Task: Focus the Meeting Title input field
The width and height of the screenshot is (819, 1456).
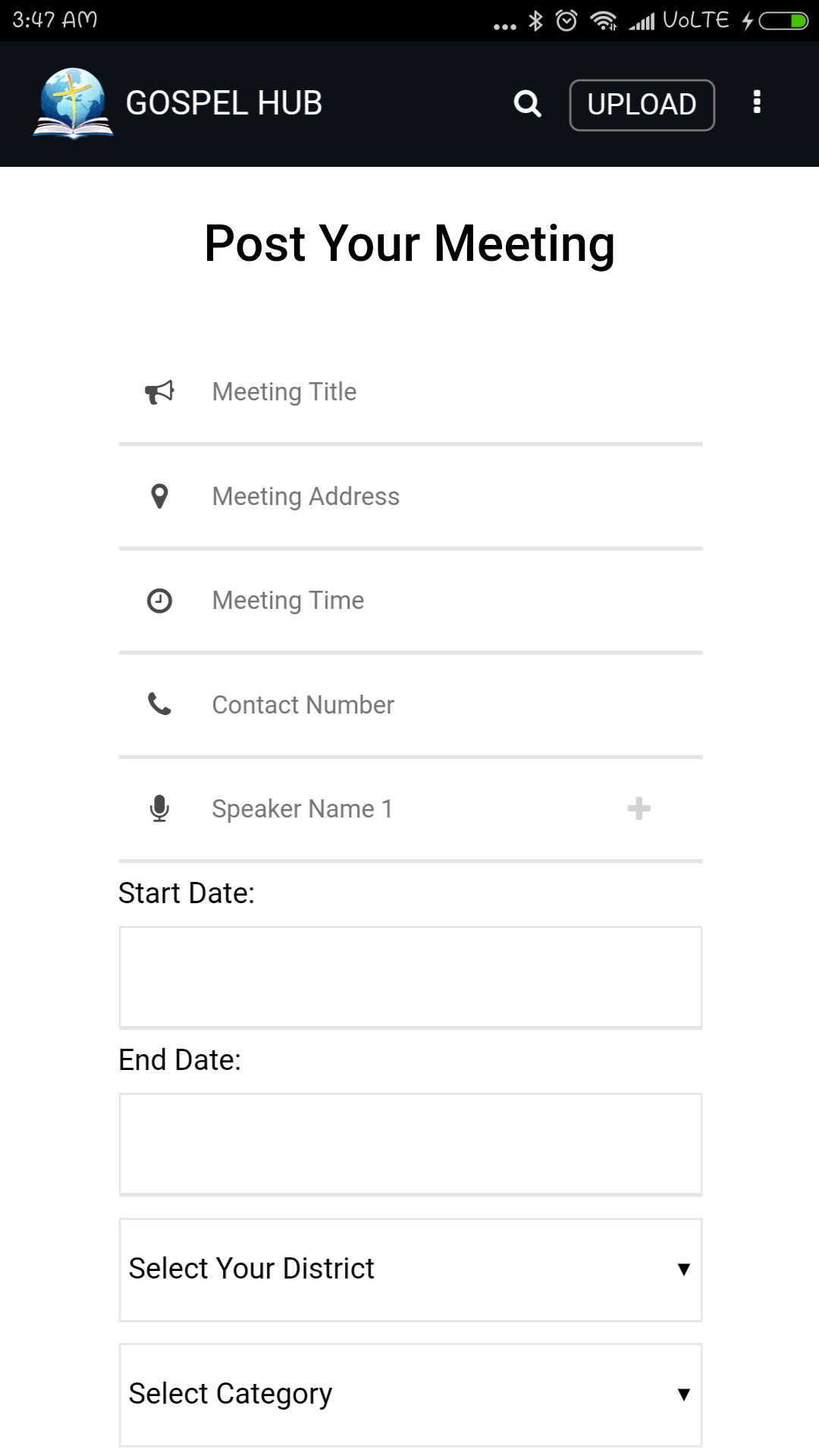Action: 447,392
